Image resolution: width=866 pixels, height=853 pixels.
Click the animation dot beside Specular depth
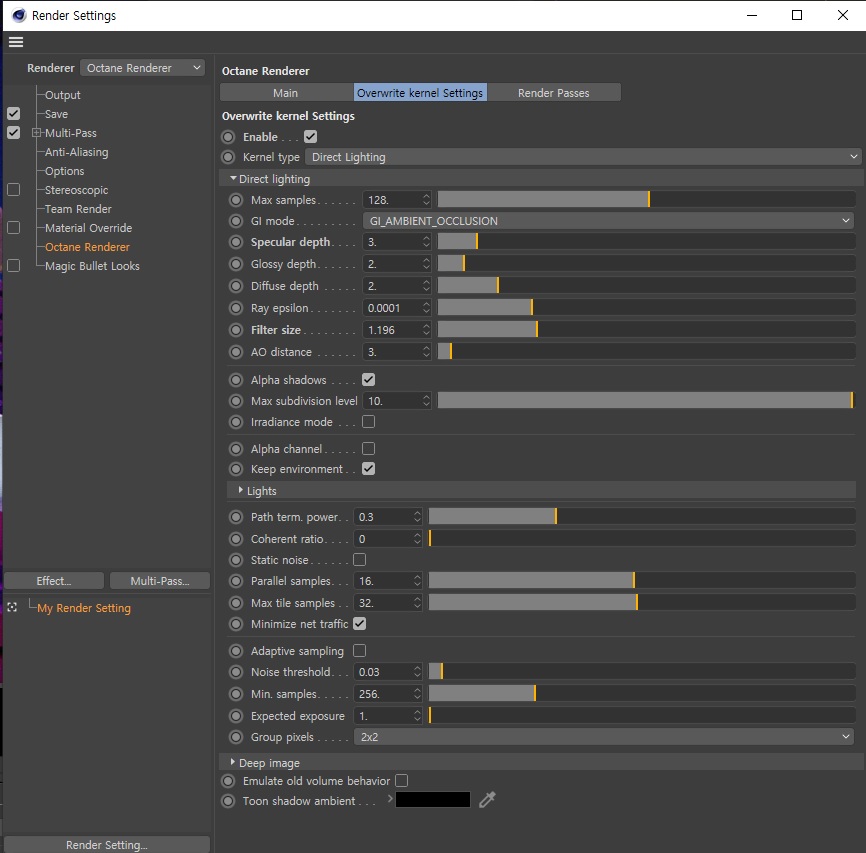236,242
